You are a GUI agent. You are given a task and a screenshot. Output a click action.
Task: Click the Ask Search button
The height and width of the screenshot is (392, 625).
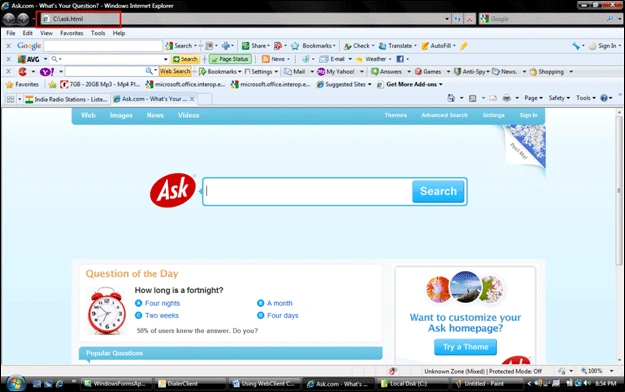pyautogui.click(x=438, y=191)
